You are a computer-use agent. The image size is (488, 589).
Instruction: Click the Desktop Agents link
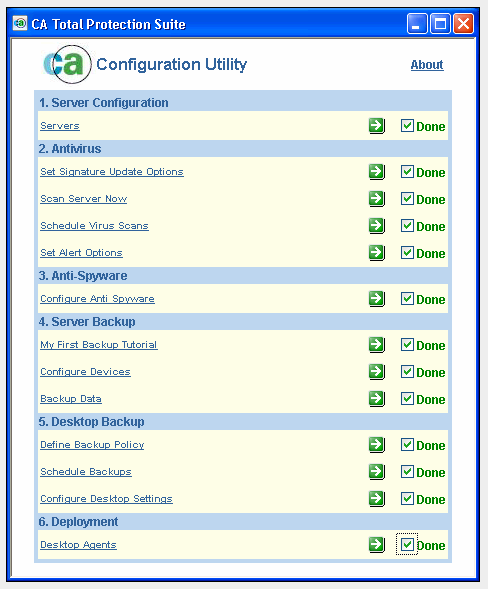pos(78,545)
